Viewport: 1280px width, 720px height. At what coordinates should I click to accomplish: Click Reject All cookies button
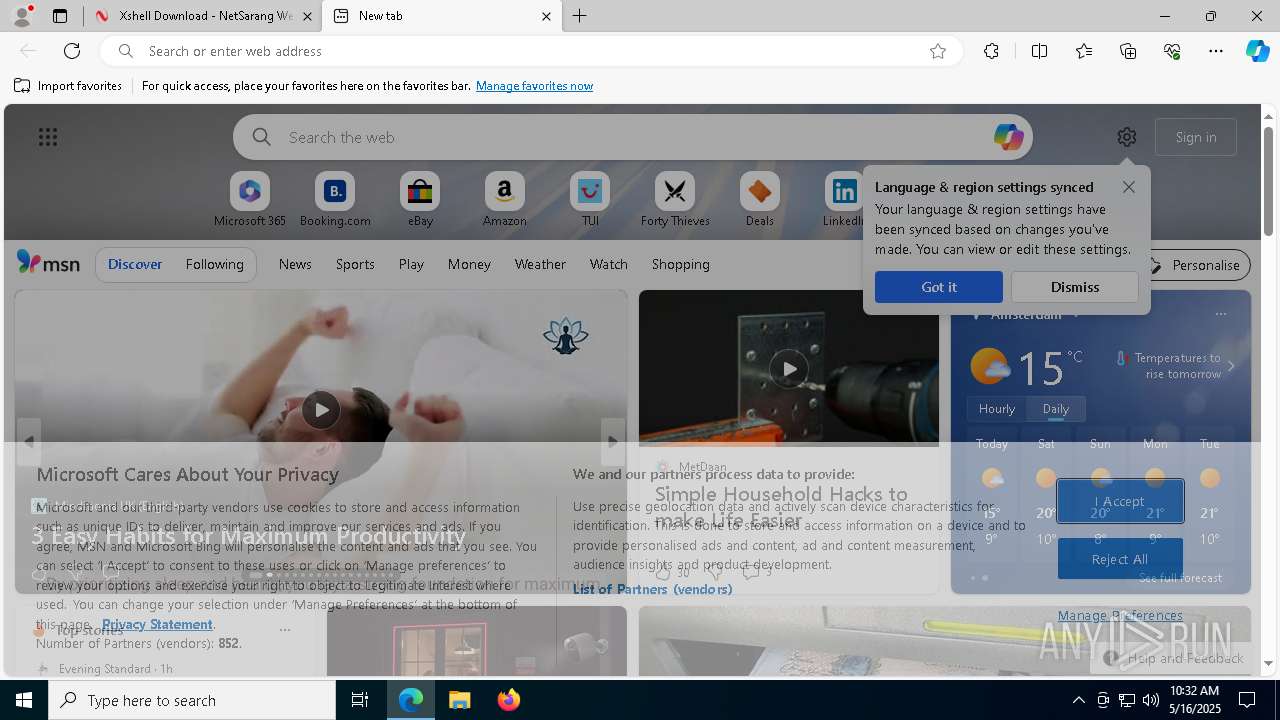coord(1120,559)
